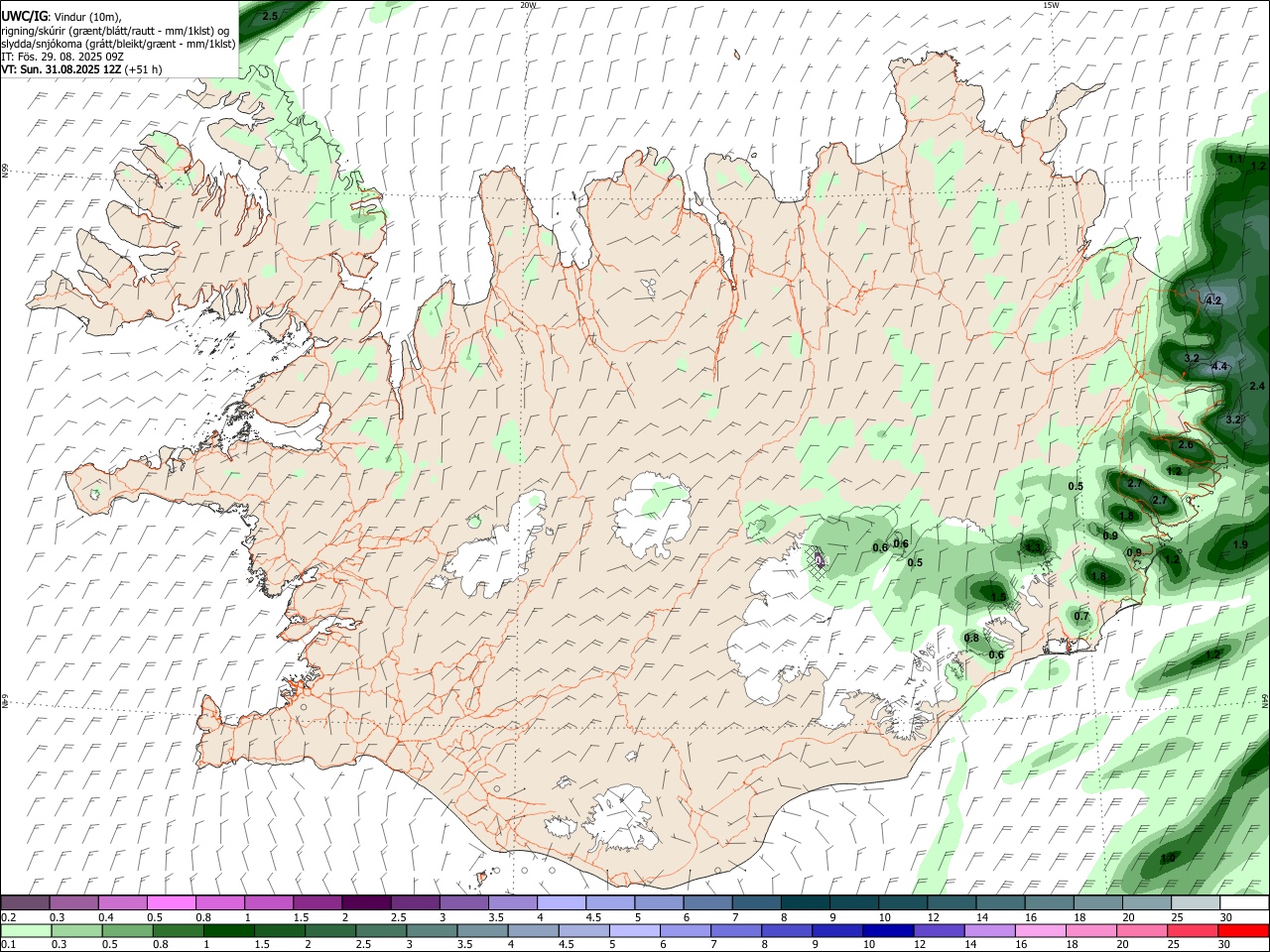Select the dark blue swatch between 10 and 12 in the lower legend row
This screenshot has height=952, width=1270.
click(886, 930)
